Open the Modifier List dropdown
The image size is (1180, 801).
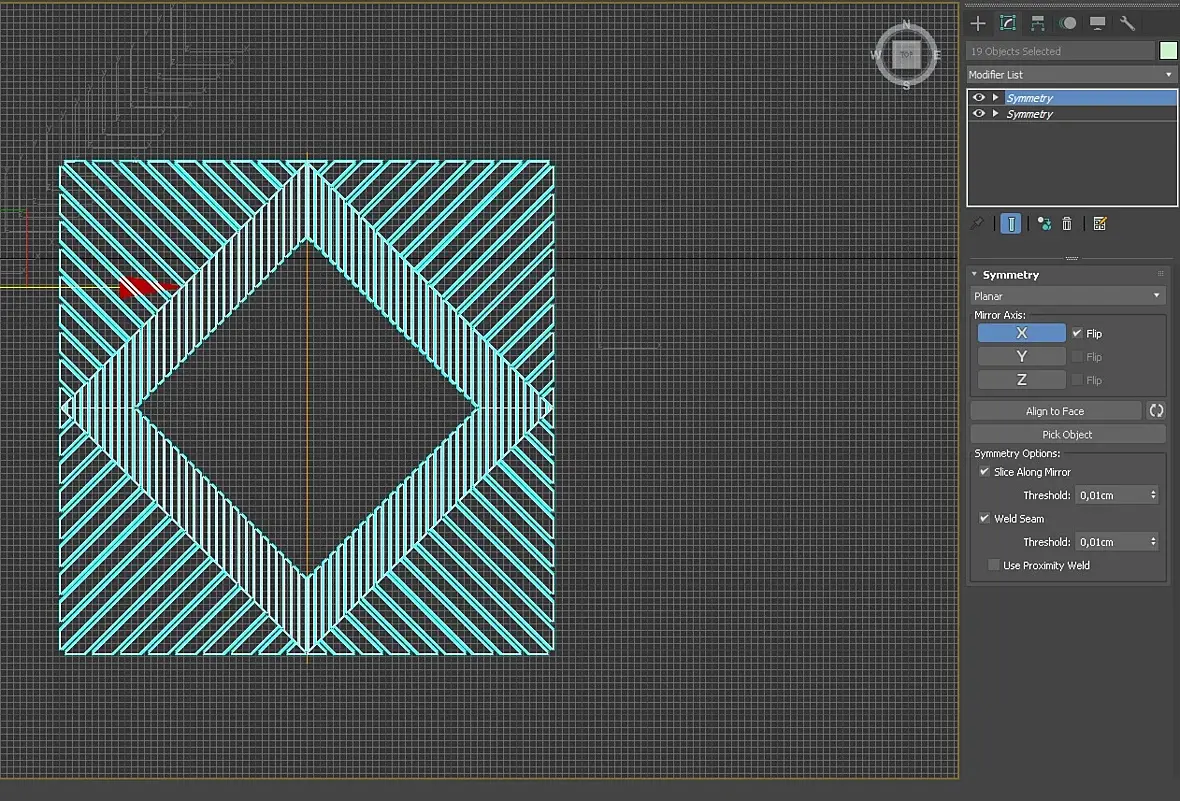(1072, 75)
